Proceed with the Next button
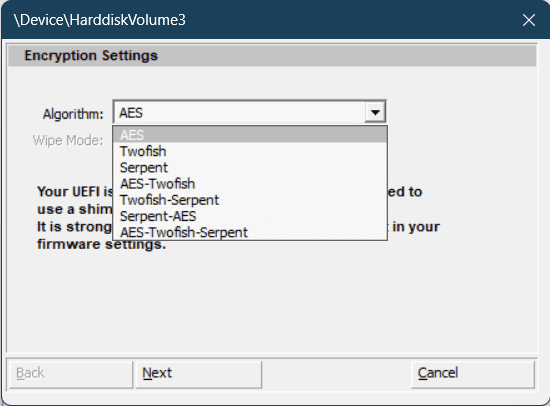The width and height of the screenshot is (550, 406). coord(199,373)
